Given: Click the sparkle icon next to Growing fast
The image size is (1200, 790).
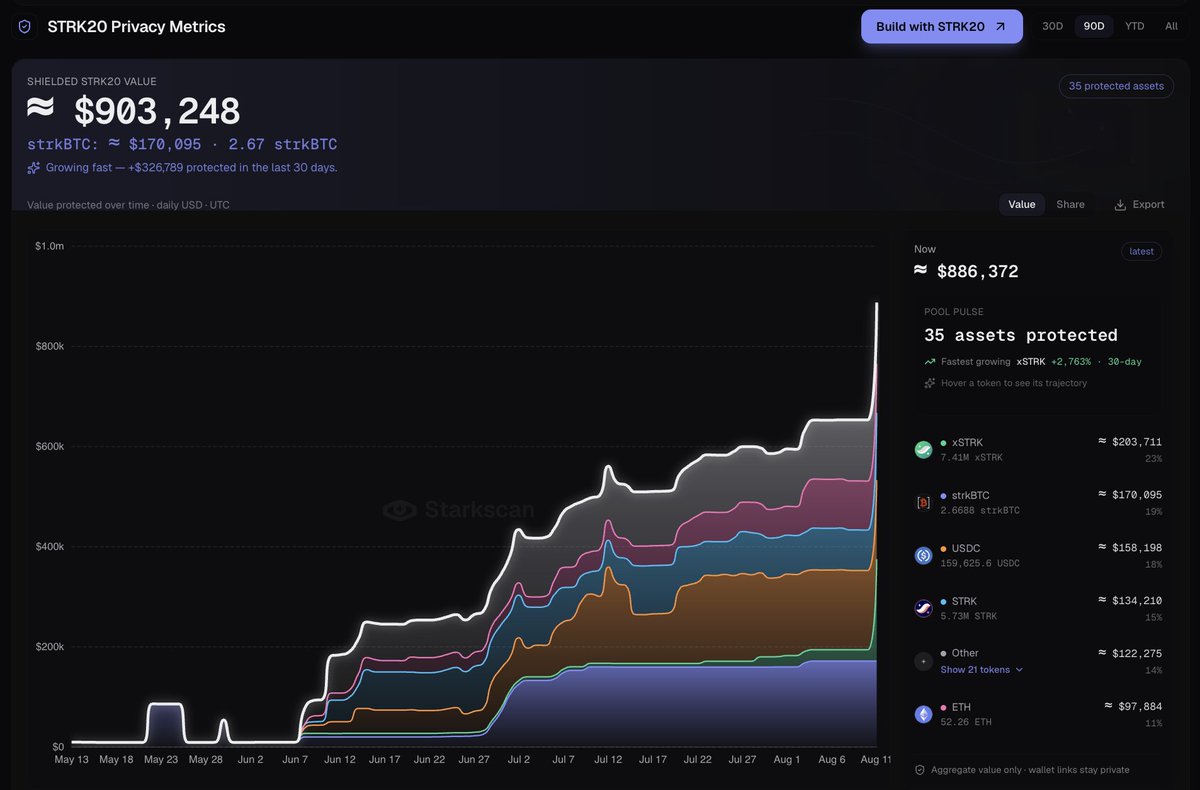Looking at the screenshot, I should tap(34, 167).
